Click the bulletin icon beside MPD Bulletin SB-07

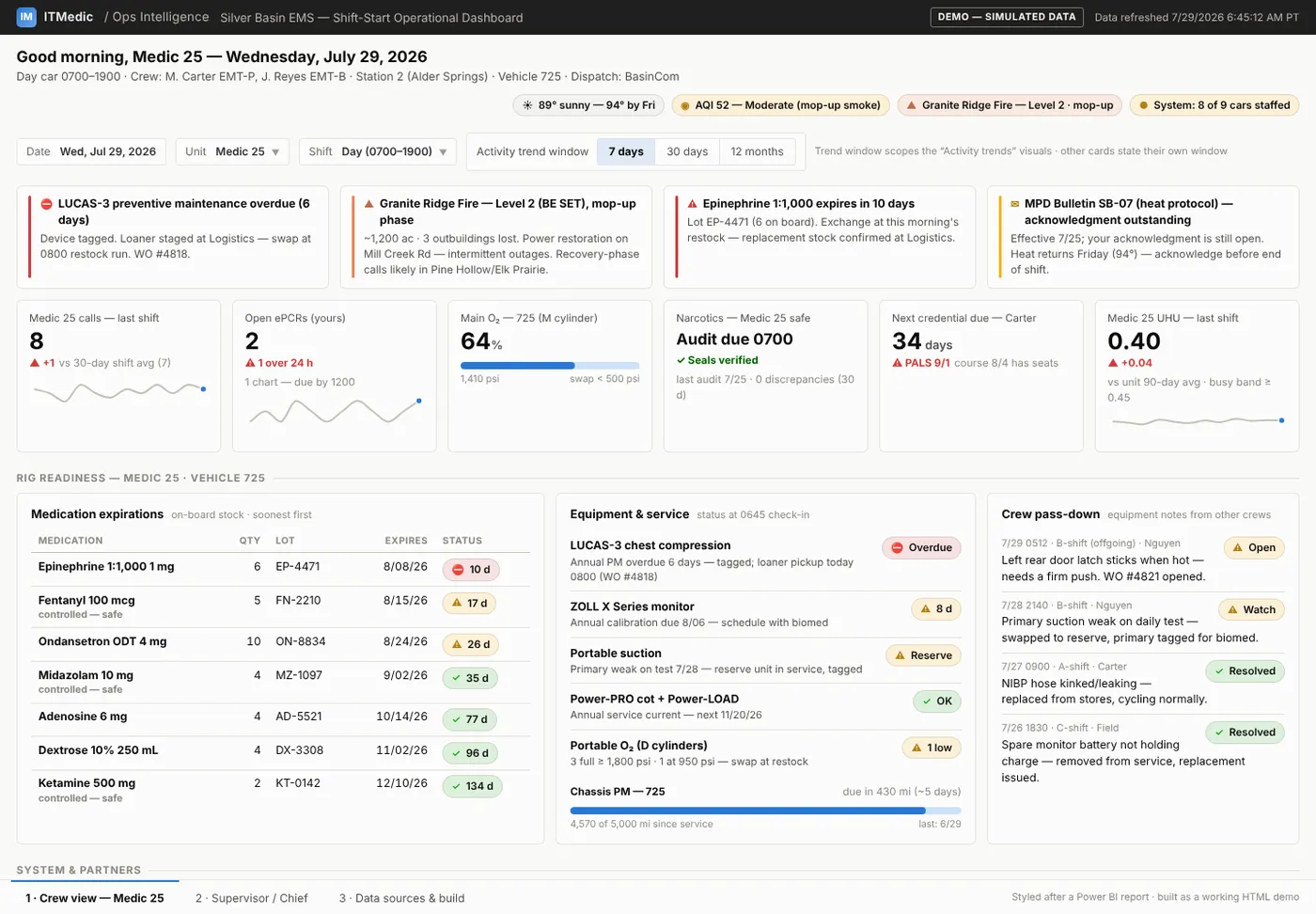[x=1015, y=203]
